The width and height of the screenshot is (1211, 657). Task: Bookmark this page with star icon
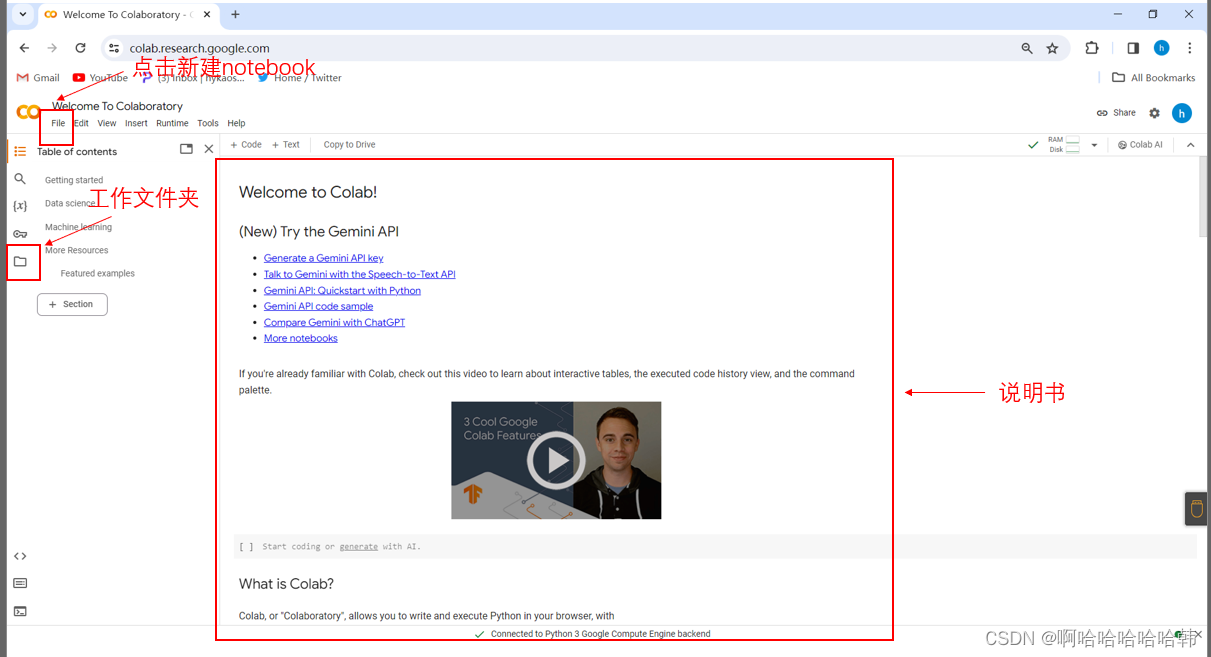1052,48
